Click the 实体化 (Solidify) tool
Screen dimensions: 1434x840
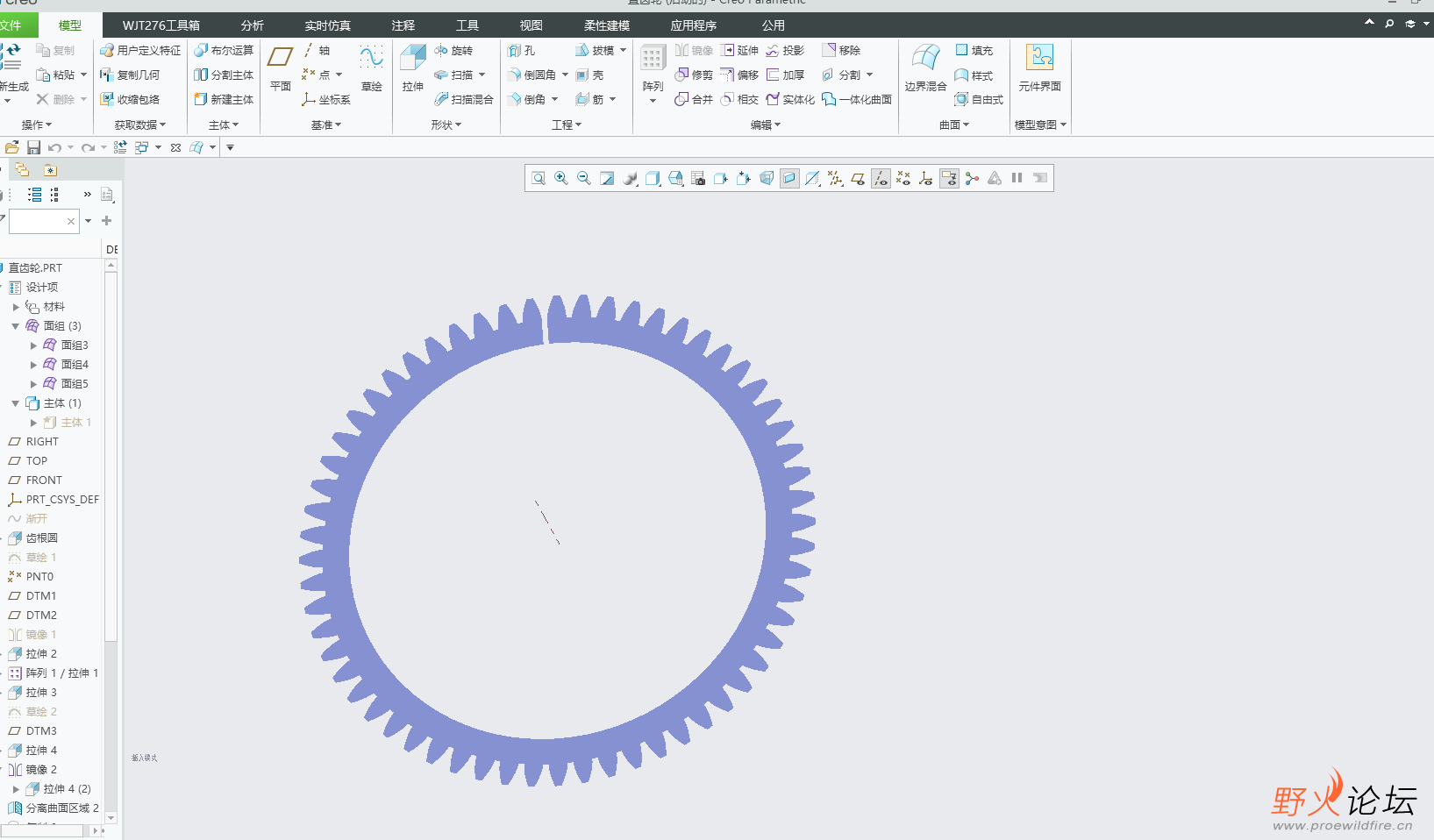(x=789, y=100)
